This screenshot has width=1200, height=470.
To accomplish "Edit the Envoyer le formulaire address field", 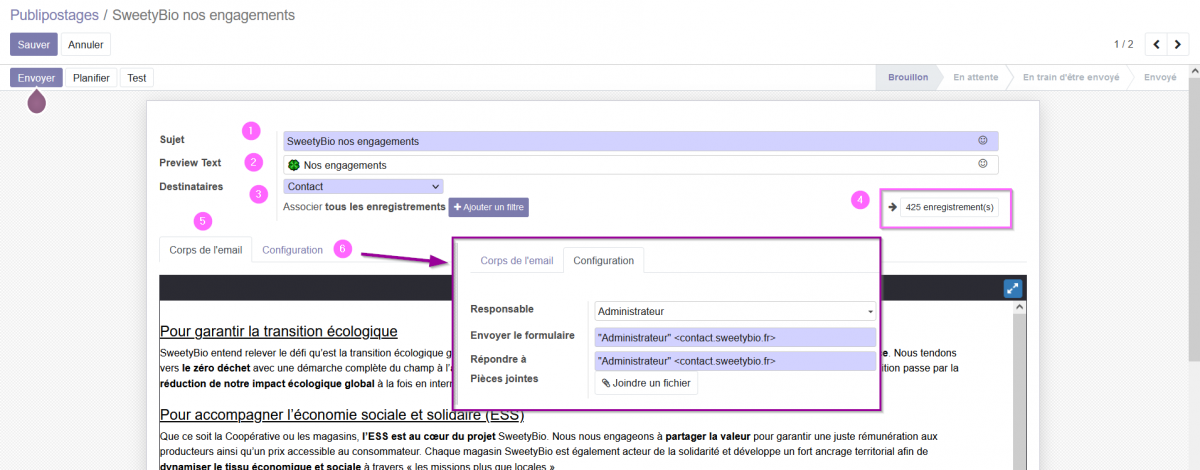I will click(x=735, y=337).
